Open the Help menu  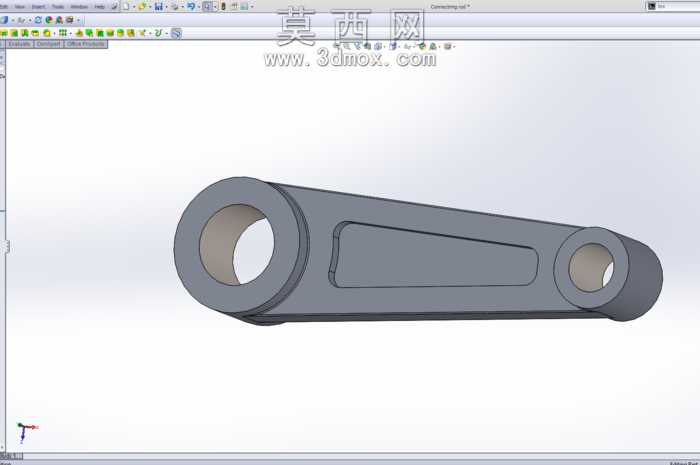100,7
